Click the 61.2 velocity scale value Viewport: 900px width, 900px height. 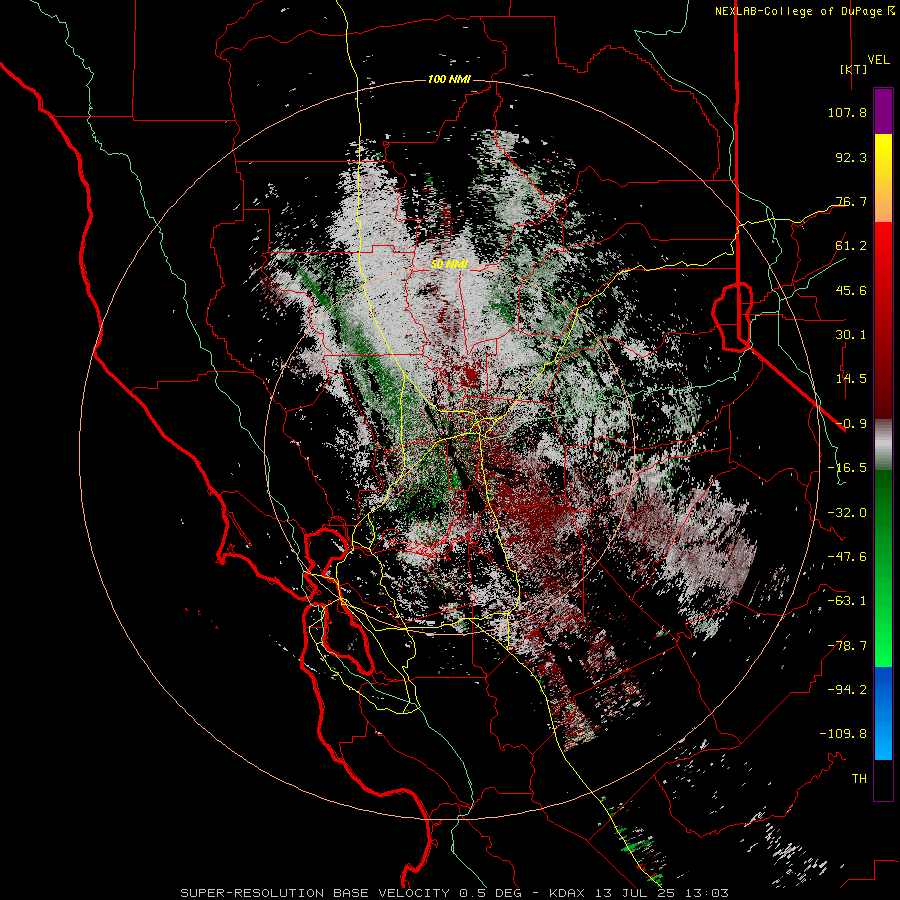[851, 246]
